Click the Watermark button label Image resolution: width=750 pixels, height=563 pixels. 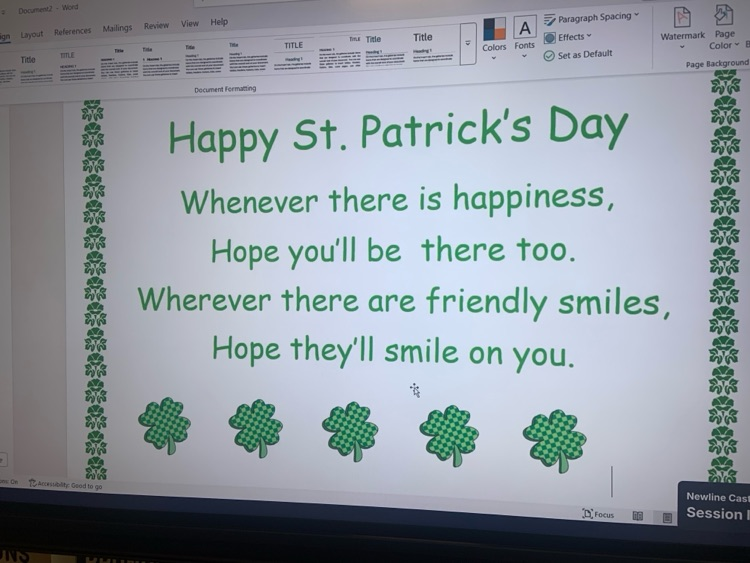click(x=683, y=36)
